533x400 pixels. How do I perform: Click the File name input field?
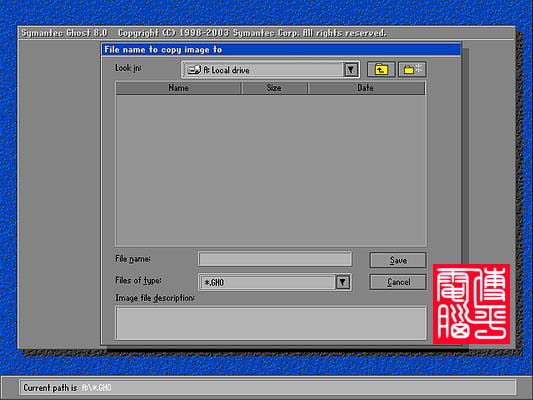pyautogui.click(x=275, y=259)
